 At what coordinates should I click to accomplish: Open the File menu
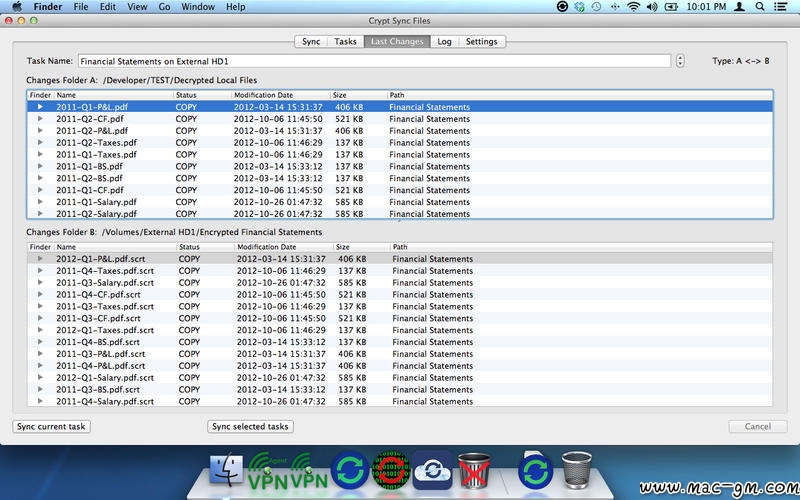tap(81, 7)
